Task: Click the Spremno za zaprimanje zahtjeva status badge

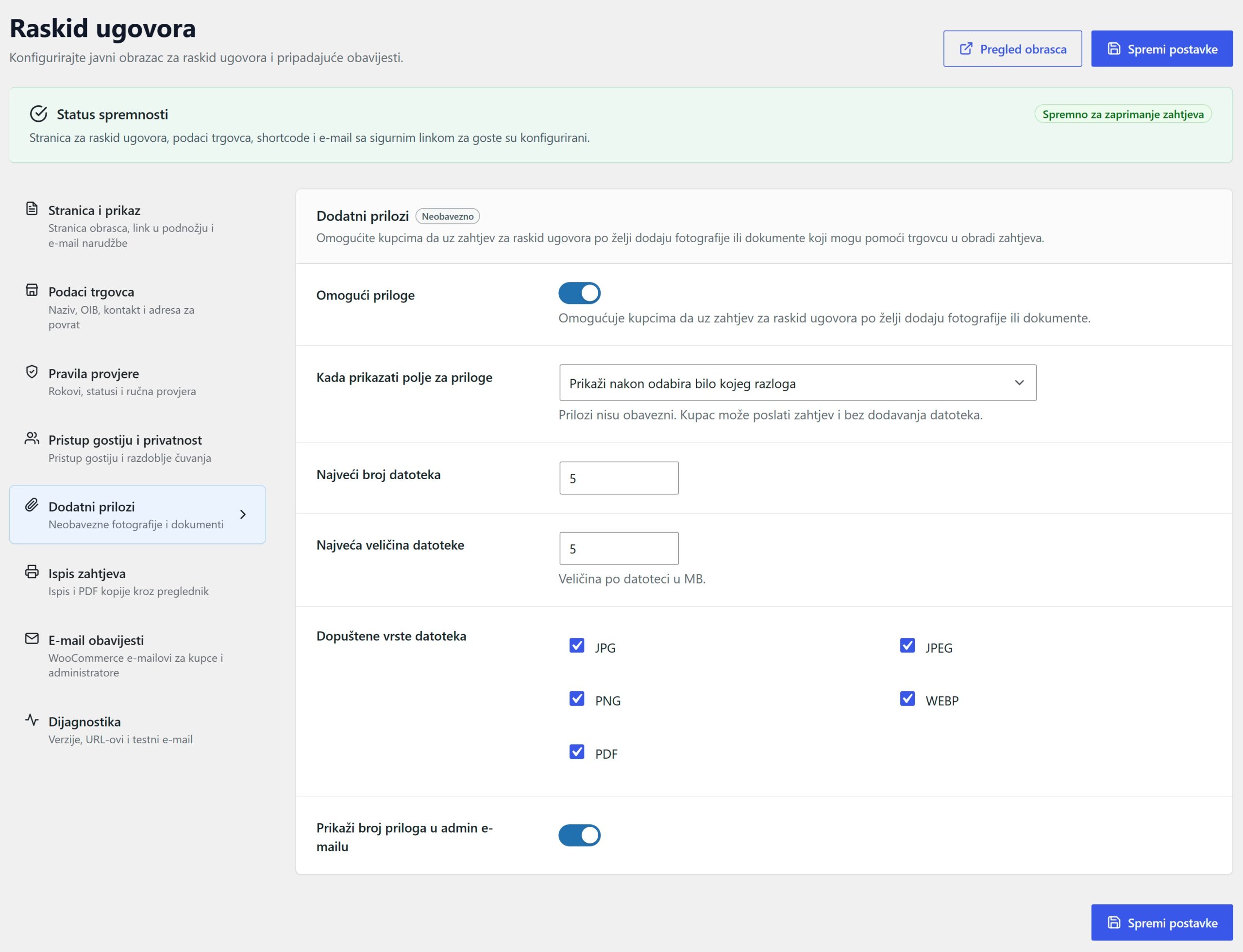Action: [x=1123, y=114]
